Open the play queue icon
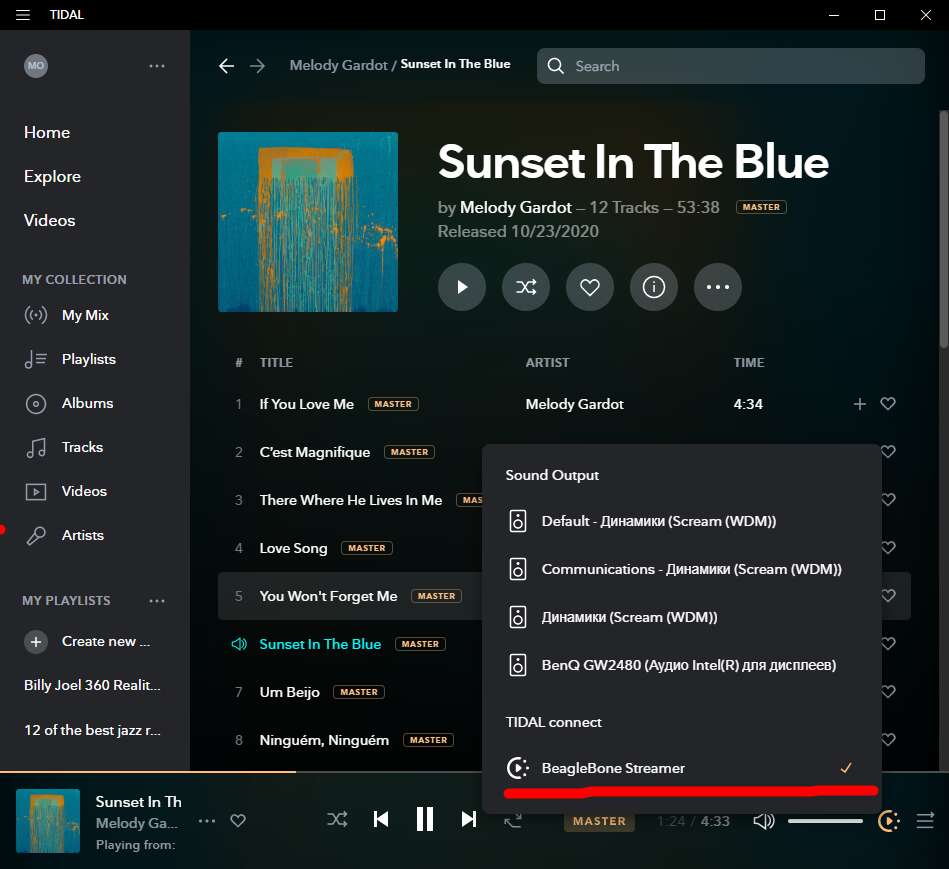The image size is (949, 869). point(925,821)
